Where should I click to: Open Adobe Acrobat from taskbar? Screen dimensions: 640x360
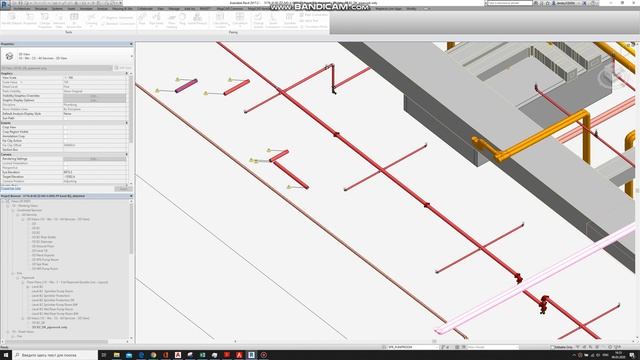pos(239,355)
